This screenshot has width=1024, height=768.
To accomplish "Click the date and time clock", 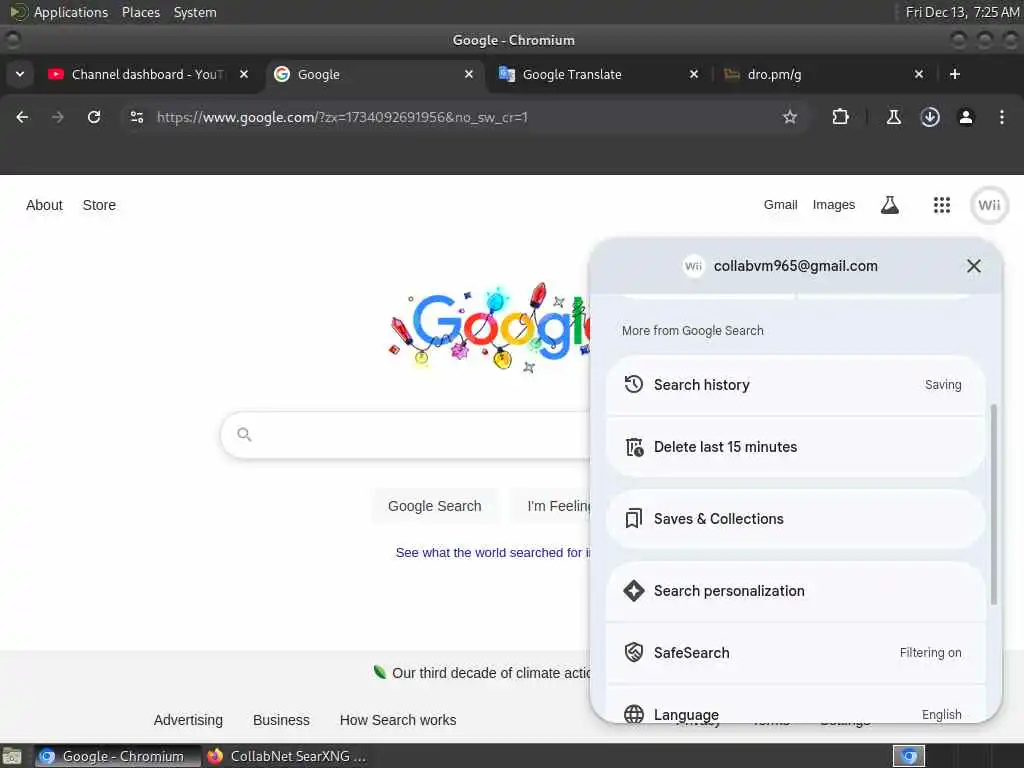I will pos(962,12).
